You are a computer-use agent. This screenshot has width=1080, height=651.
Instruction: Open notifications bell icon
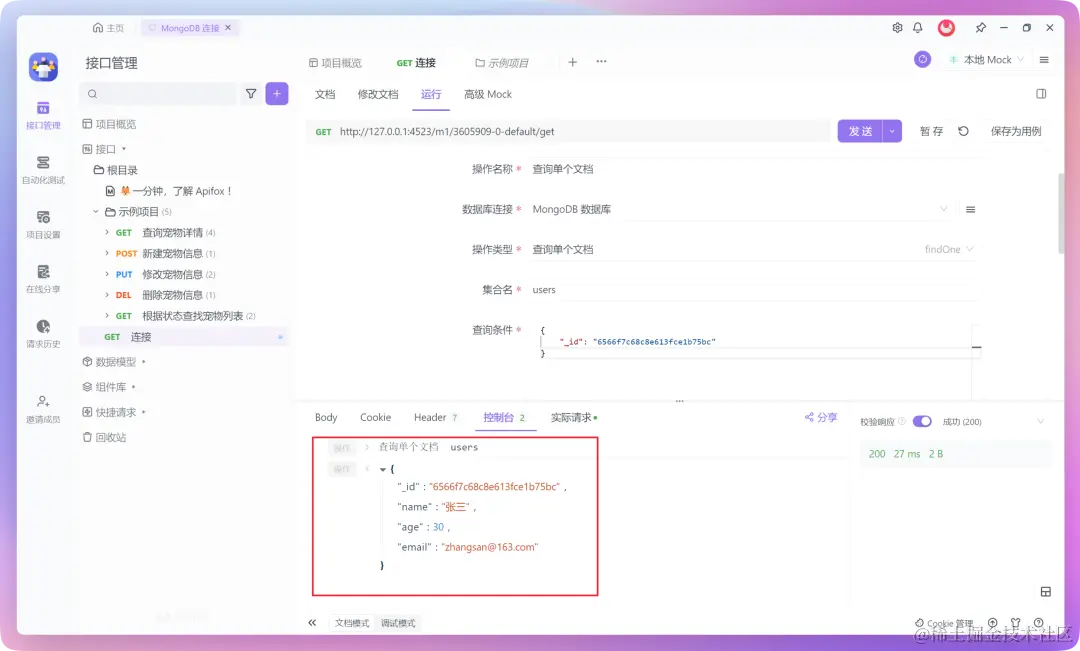coord(917,28)
